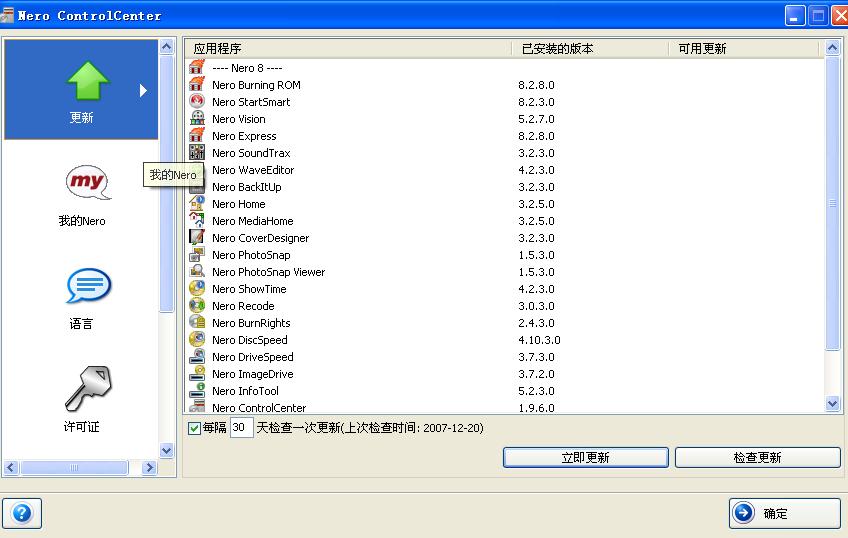Confirm with the 确定 button
Image resolution: width=848 pixels, height=538 pixels.
click(x=785, y=513)
